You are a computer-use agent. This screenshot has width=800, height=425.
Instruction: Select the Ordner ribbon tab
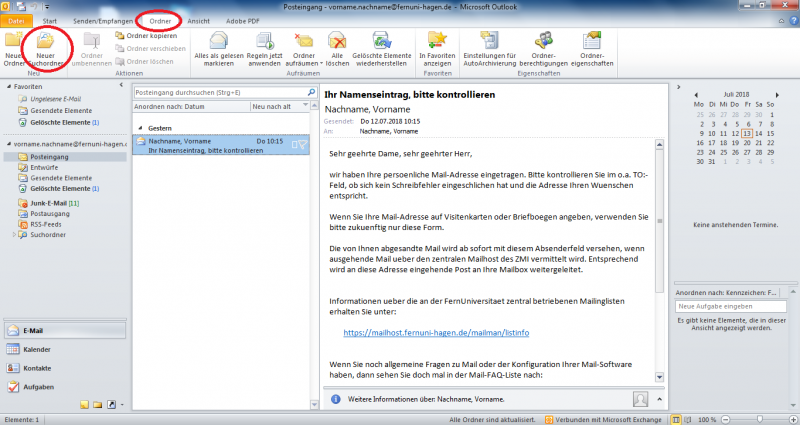(x=160, y=21)
